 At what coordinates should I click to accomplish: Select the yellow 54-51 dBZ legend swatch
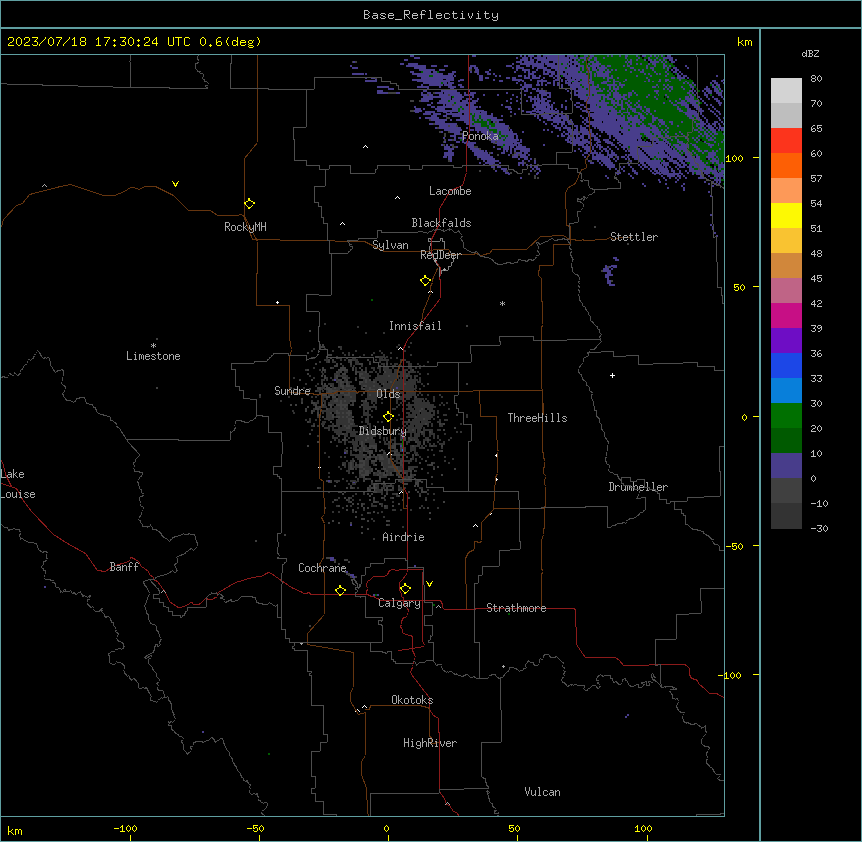pos(786,215)
